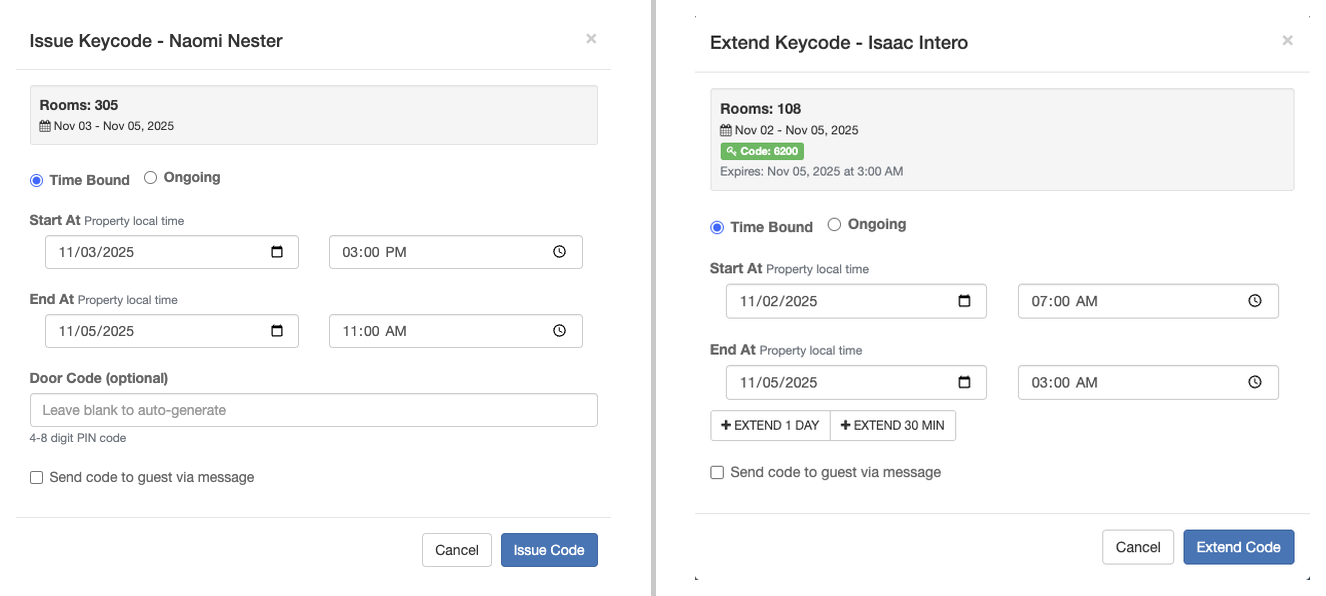This screenshot has width=1326, height=596.
Task: Open calendar picker for Isaac's 11/02/2025 date
Action: 964,301
